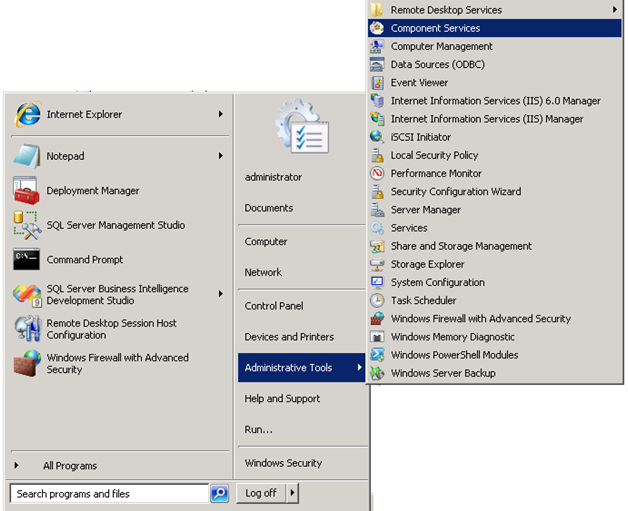
Task: Click the Windows Firewall brick wall icon in left pane
Action: pos(27,363)
